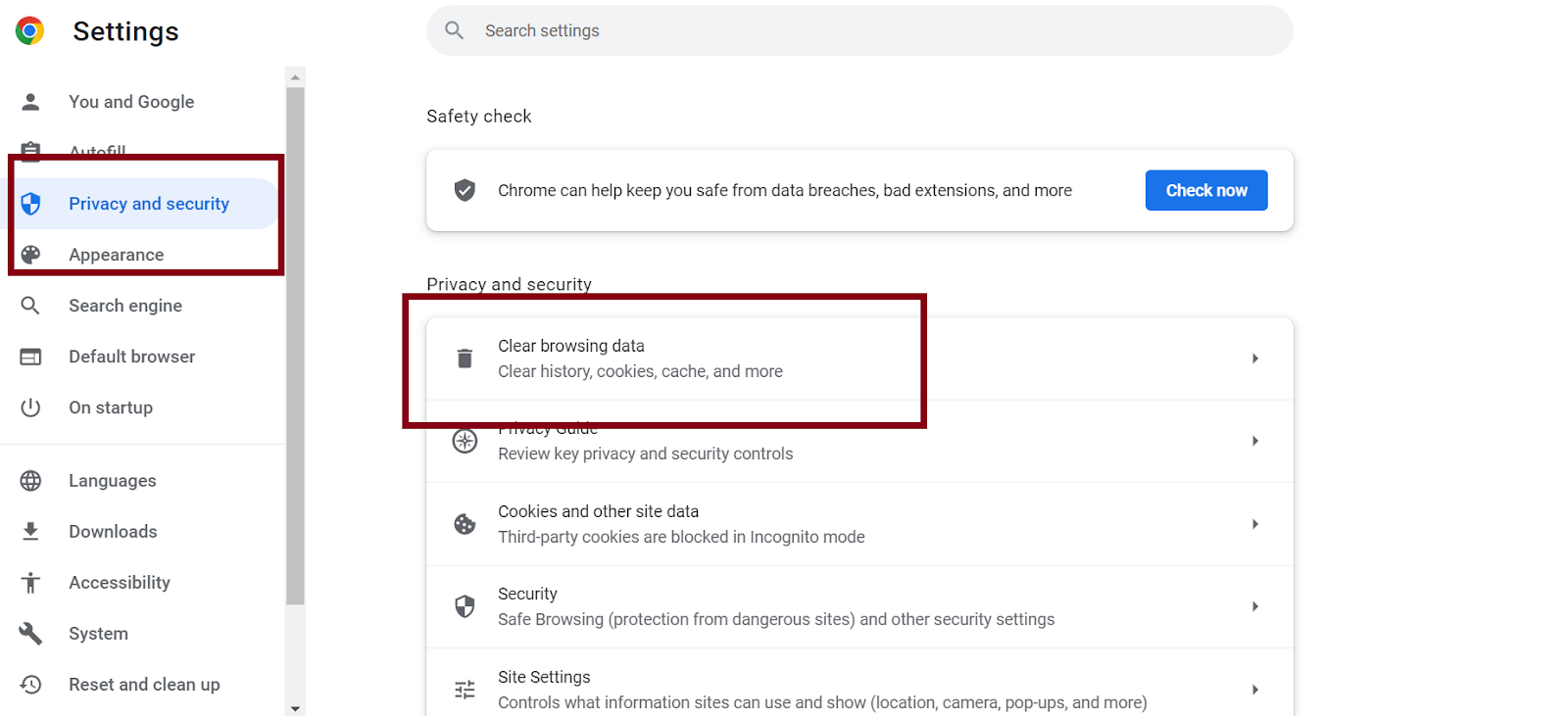1568x716 pixels.
Task: Click the sidebar scrollbar up arrow
Action: (x=295, y=76)
